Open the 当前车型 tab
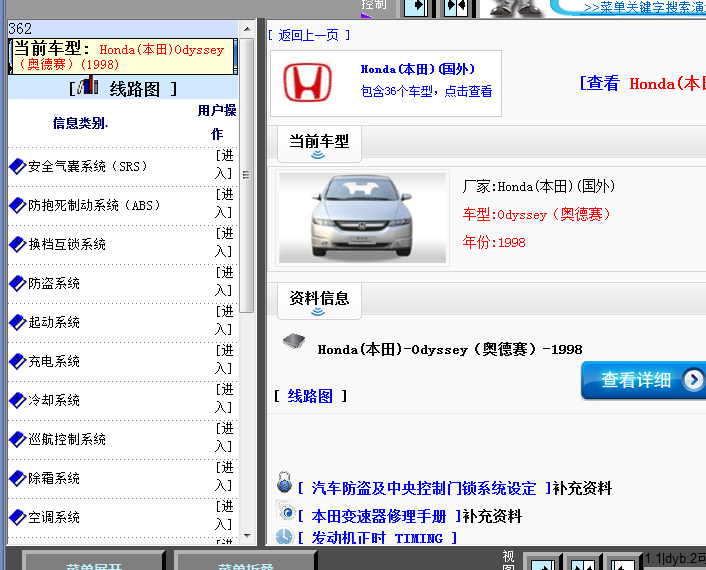 [319, 144]
